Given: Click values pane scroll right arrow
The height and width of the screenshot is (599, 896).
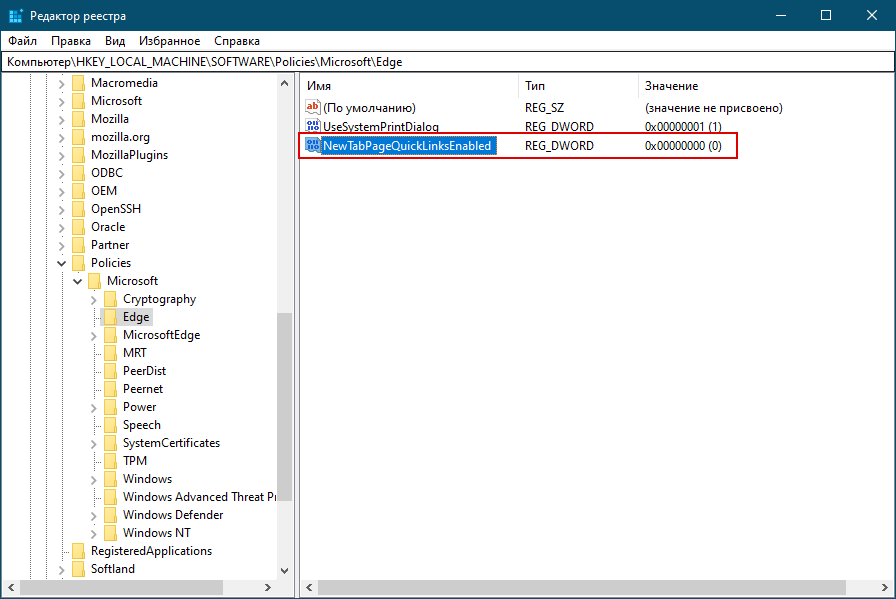Looking at the screenshot, I should (885, 588).
